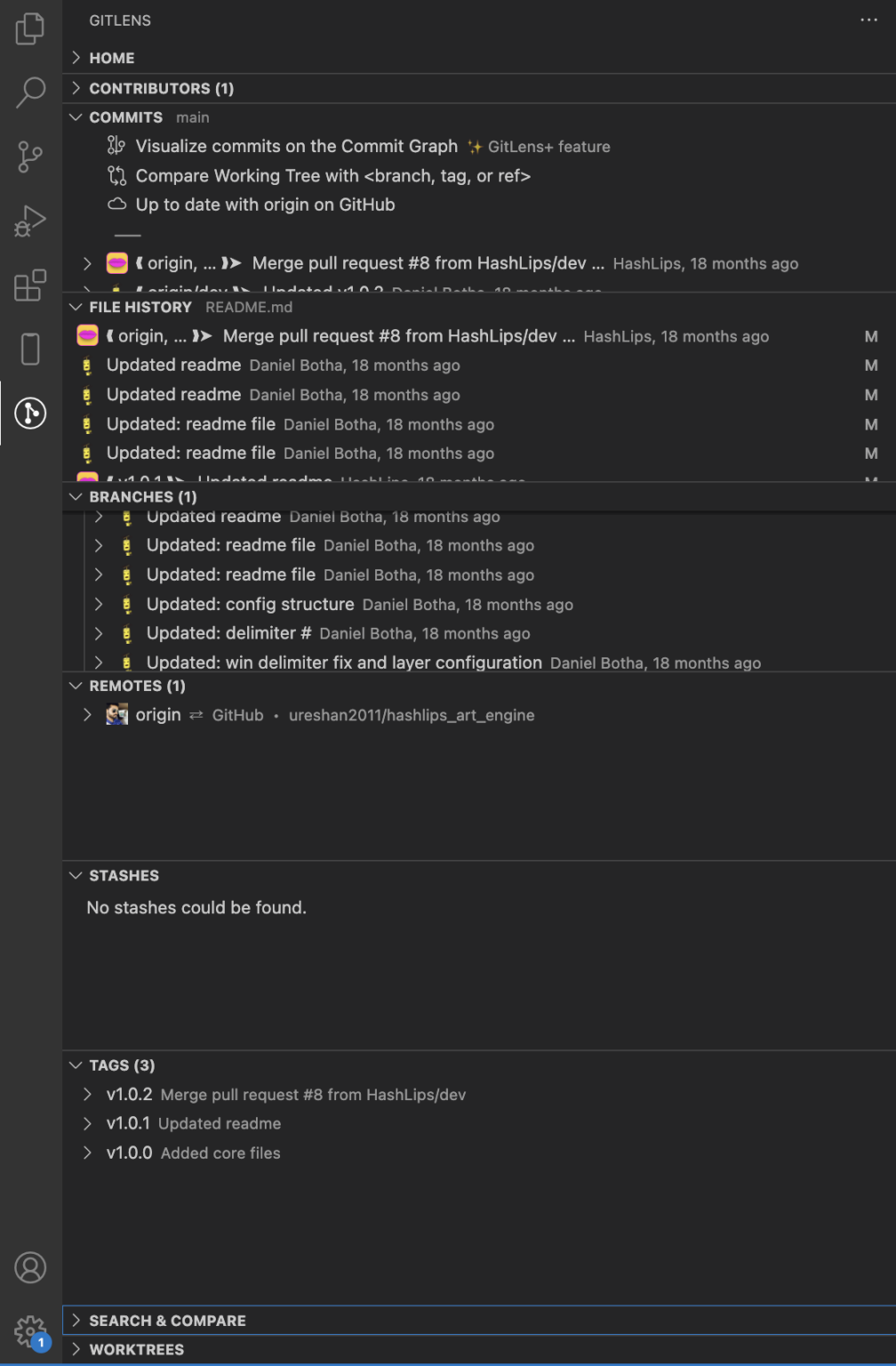The height and width of the screenshot is (1366, 896).
Task: Expand the HOME section
Action: click(110, 57)
